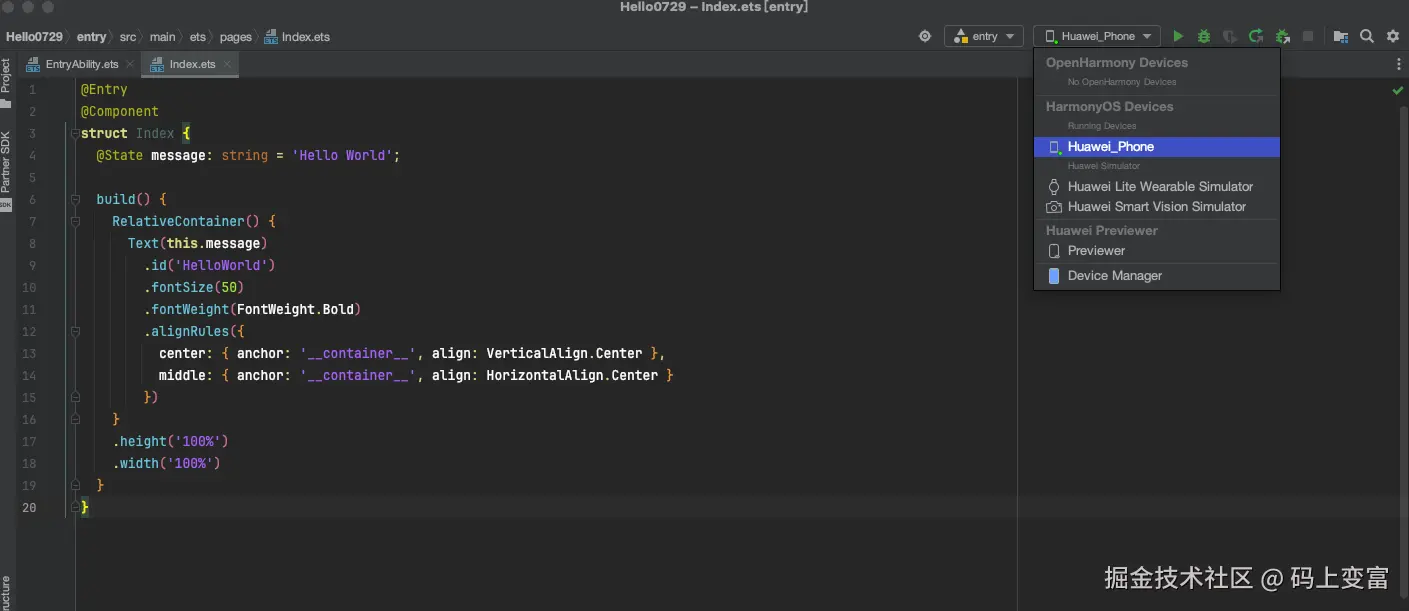
Task: Click the @Entry decorator text
Action: click(x=104, y=90)
